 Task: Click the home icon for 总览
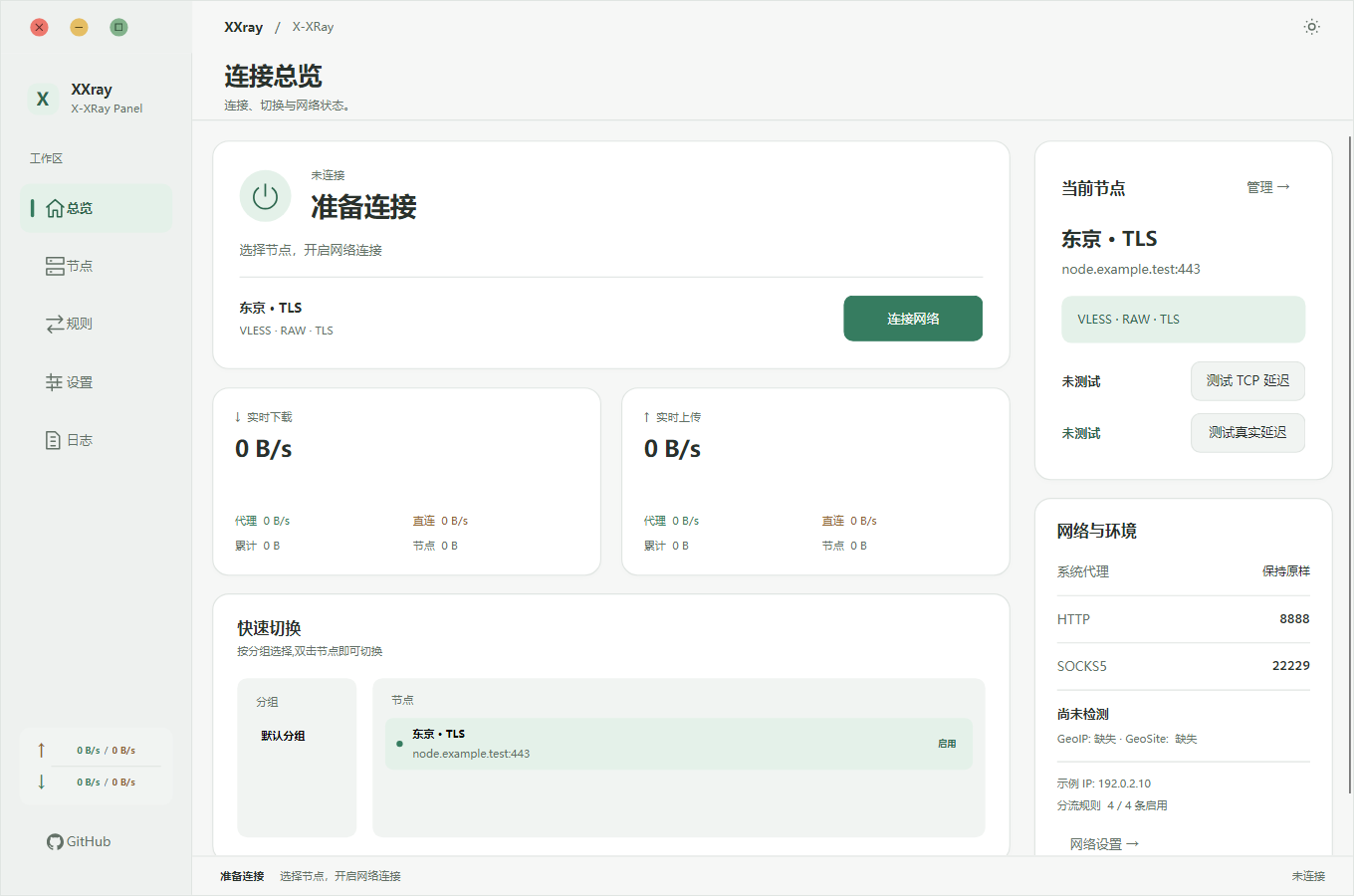point(55,208)
